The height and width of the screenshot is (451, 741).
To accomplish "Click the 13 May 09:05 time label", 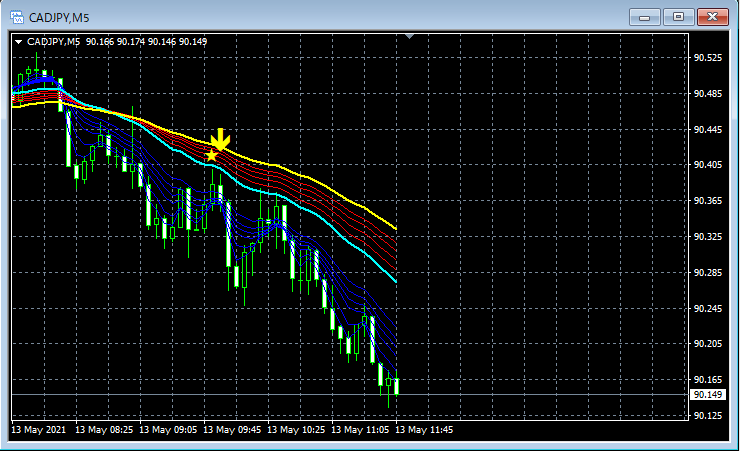I will pos(168,430).
